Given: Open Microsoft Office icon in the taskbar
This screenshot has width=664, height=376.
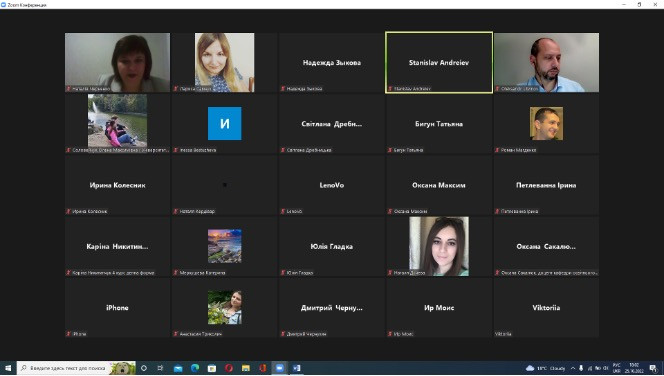Looking at the screenshot, I should [263, 368].
